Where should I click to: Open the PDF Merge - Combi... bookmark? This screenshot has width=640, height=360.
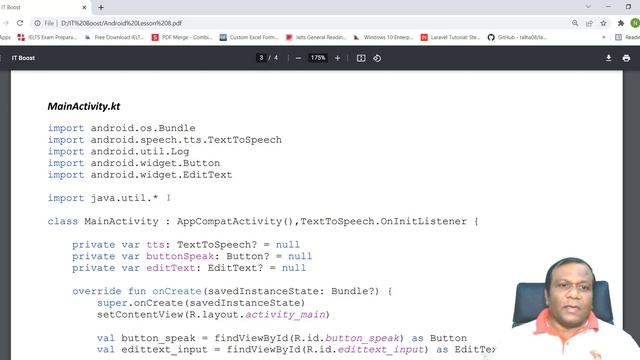tap(182, 37)
